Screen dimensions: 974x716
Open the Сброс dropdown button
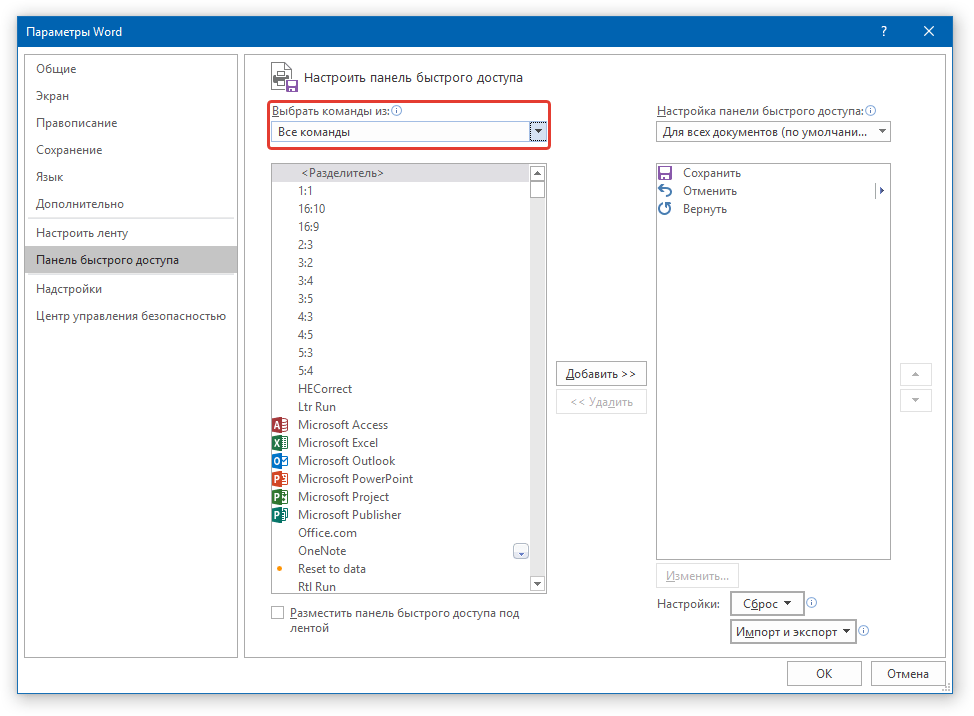[x=767, y=604]
